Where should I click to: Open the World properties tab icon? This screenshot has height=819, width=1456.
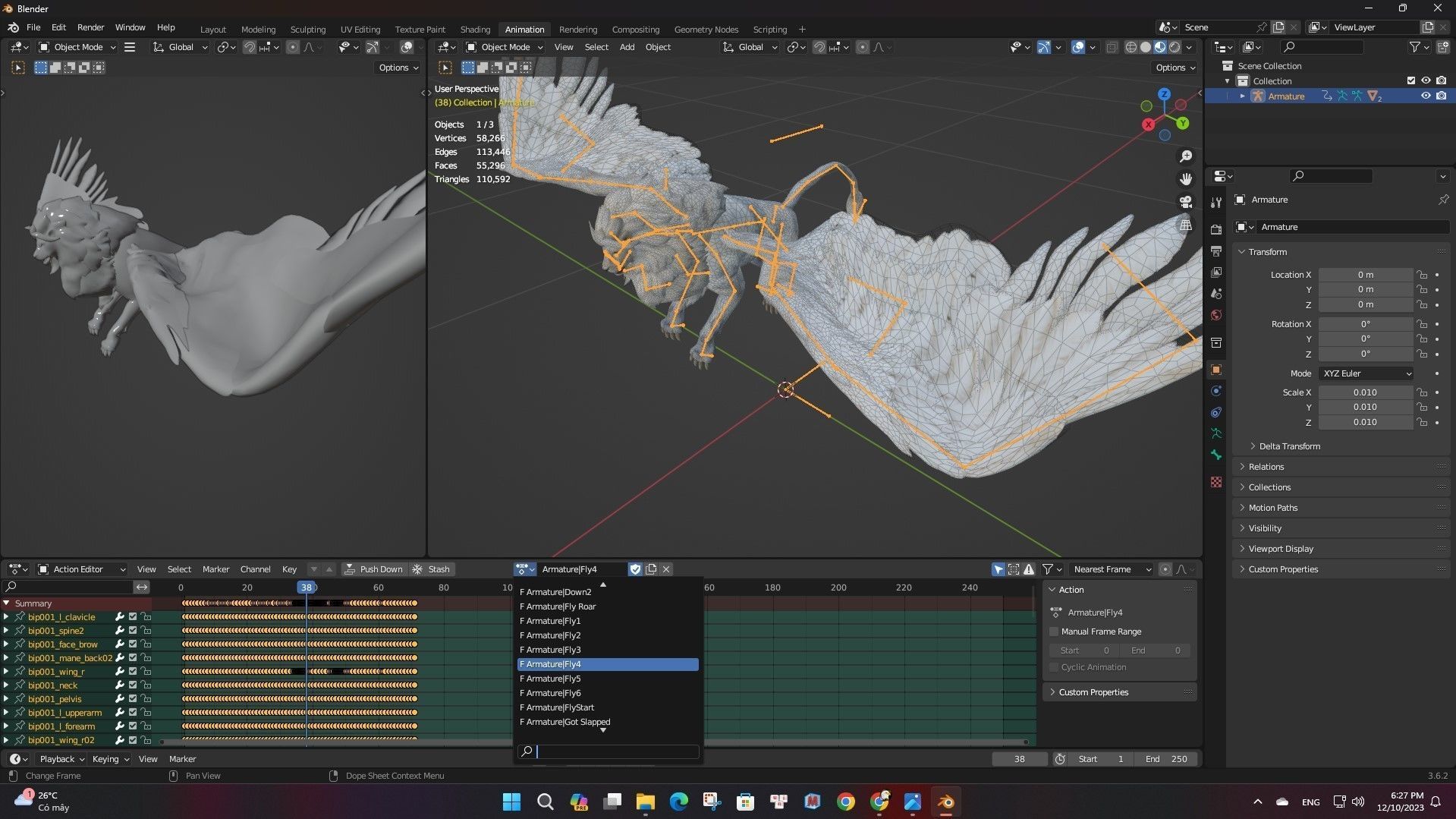(1216, 315)
